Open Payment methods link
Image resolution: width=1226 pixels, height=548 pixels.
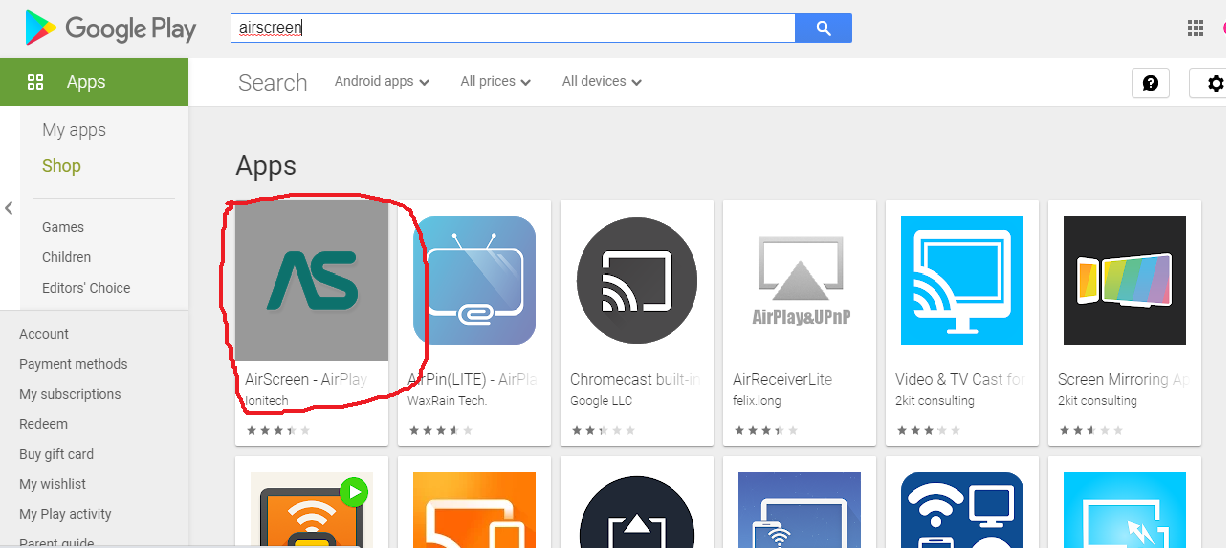coord(73,364)
